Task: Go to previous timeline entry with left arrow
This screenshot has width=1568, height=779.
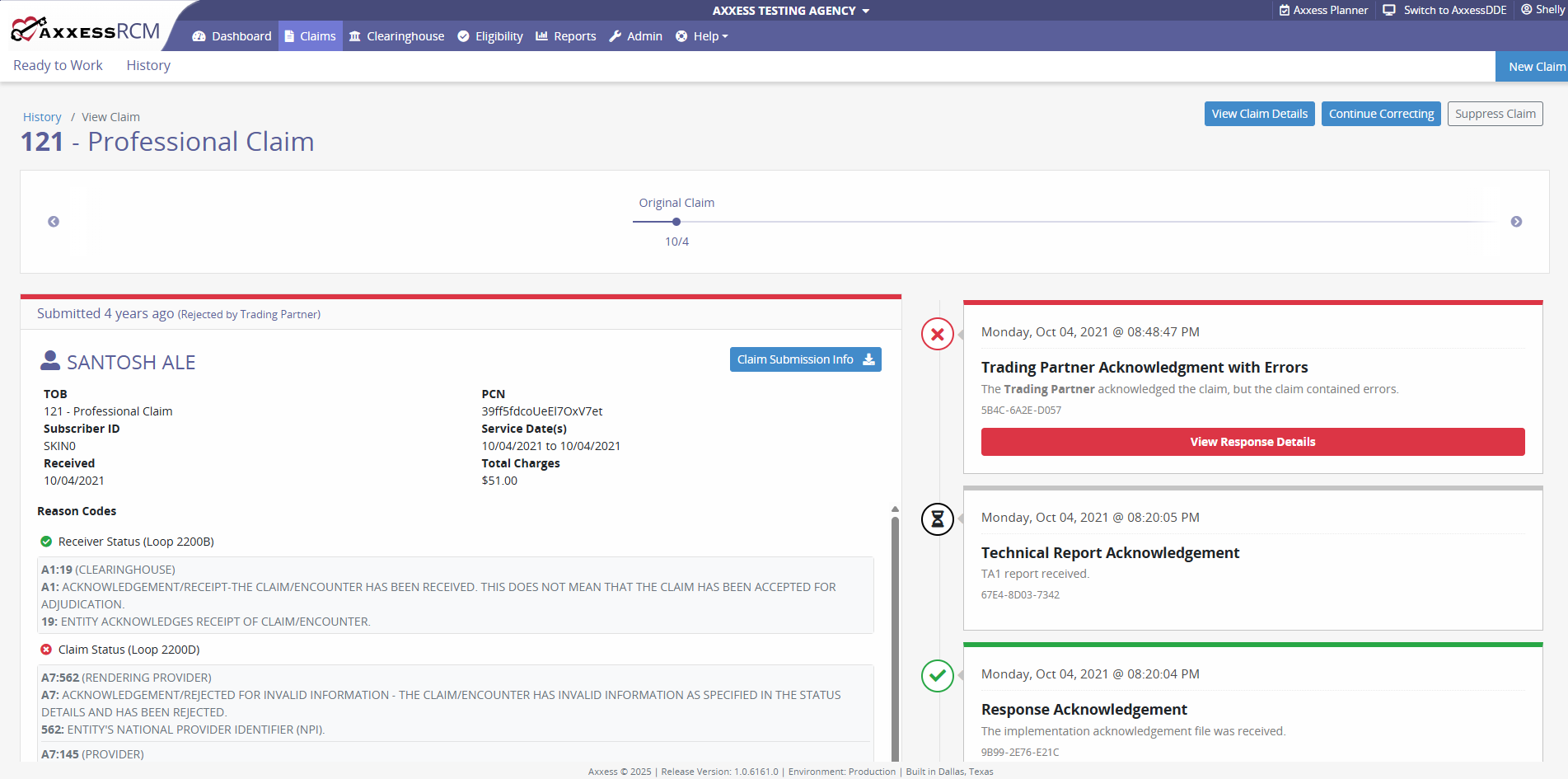Action: [54, 222]
